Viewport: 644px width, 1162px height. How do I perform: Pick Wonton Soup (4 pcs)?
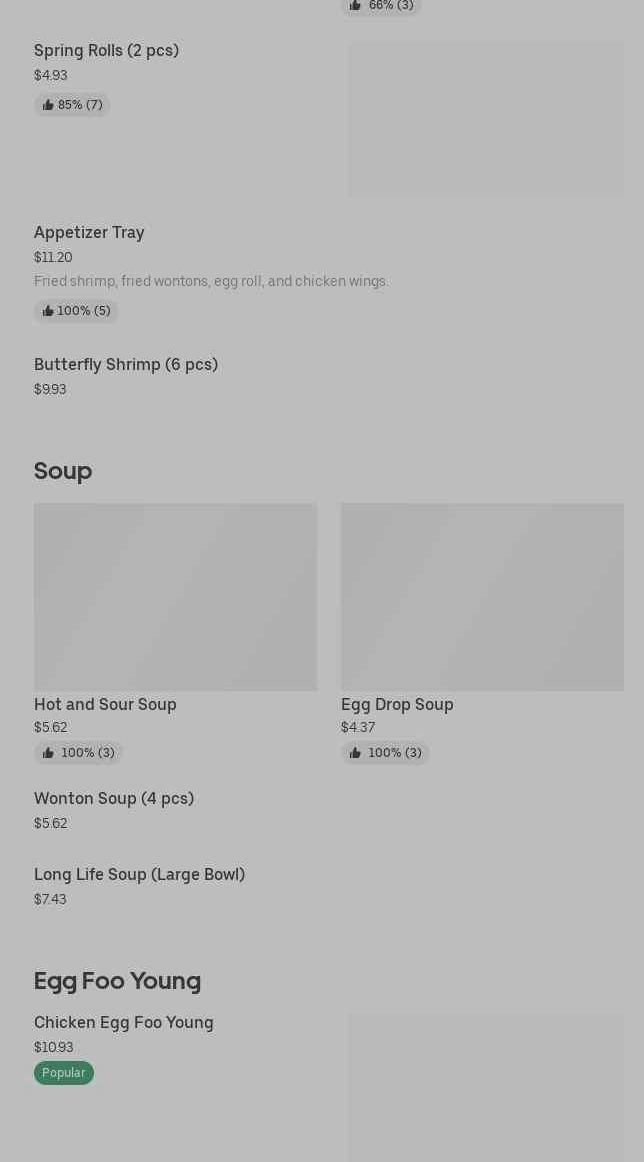click(114, 799)
